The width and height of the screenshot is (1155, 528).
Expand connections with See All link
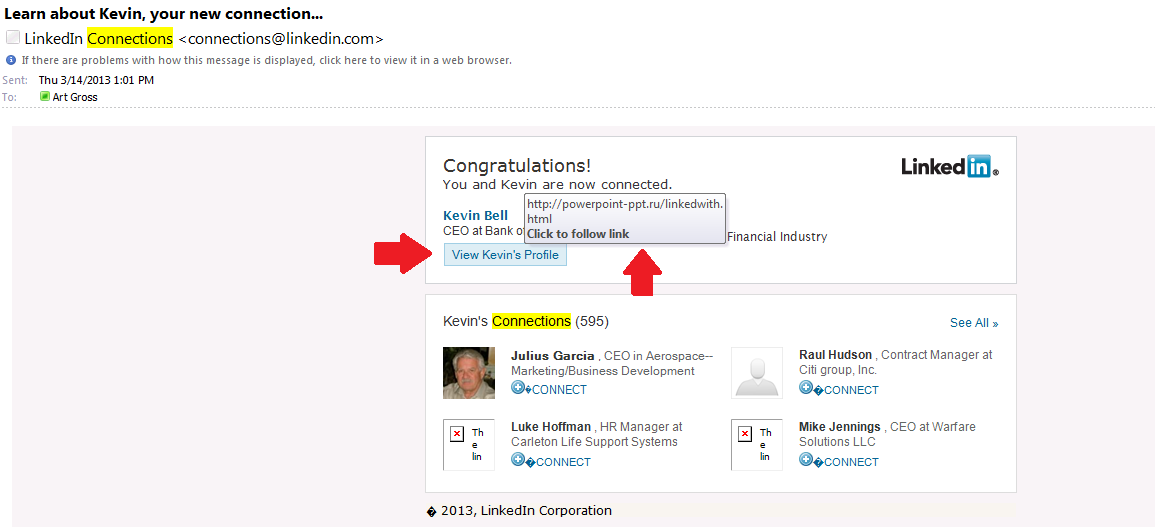(973, 323)
